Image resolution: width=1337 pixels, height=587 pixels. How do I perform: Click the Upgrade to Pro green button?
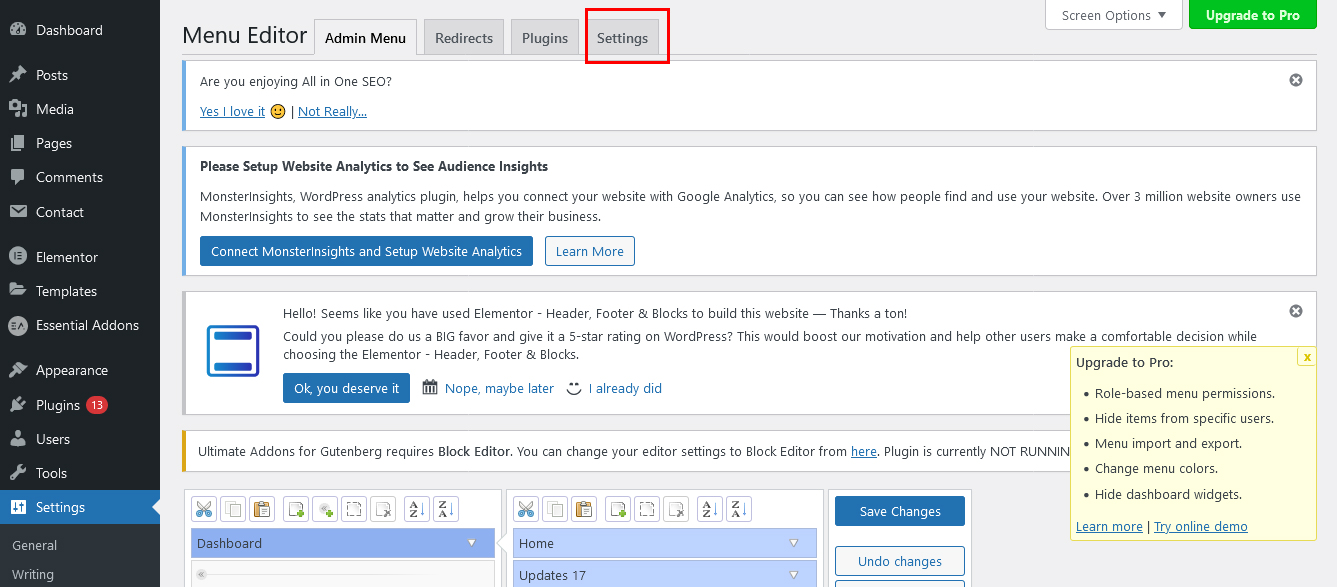(x=1253, y=15)
